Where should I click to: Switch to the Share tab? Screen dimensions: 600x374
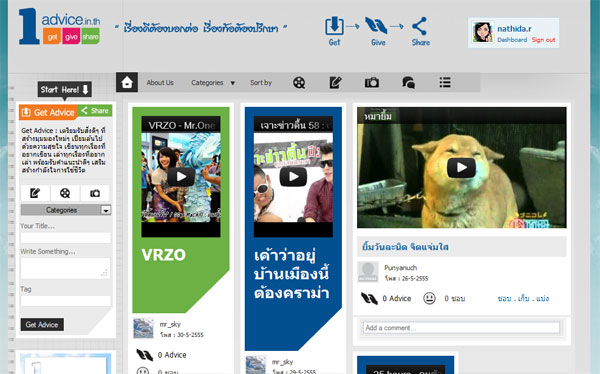[95, 111]
